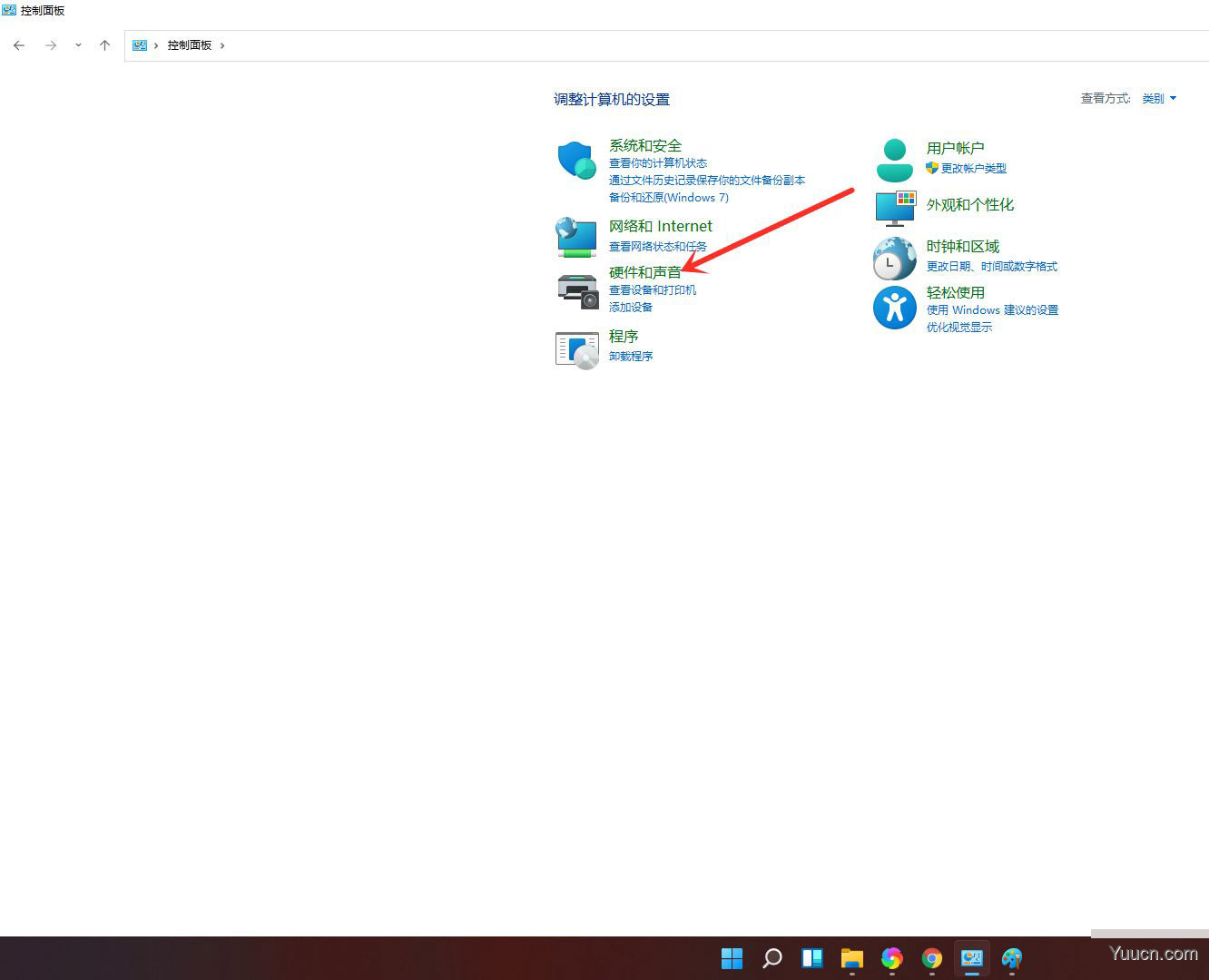Click the Programs category icon
Image resolution: width=1209 pixels, height=980 pixels.
[576, 349]
